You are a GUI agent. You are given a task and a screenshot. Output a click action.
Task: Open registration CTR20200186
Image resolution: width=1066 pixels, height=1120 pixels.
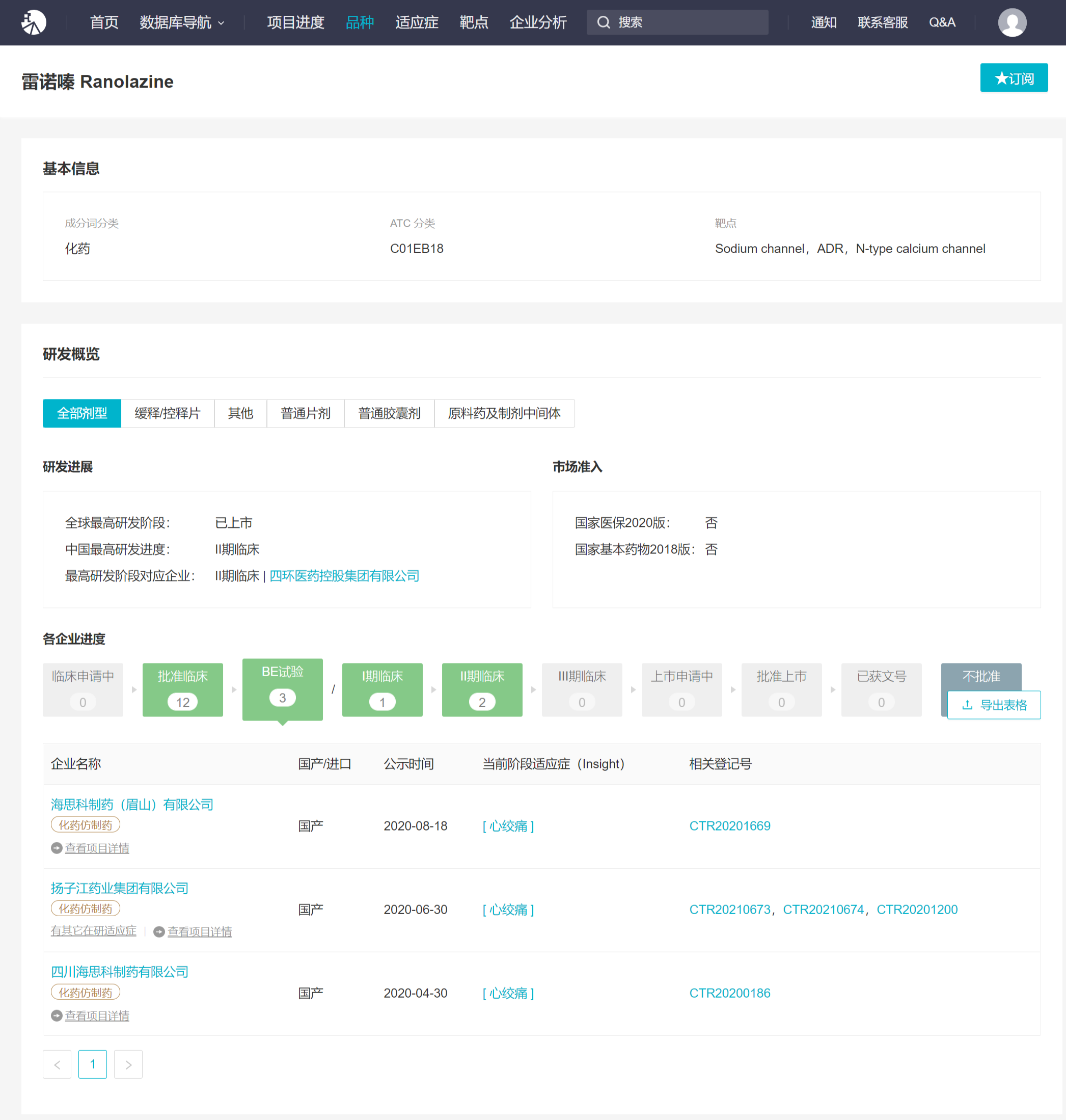click(x=730, y=993)
